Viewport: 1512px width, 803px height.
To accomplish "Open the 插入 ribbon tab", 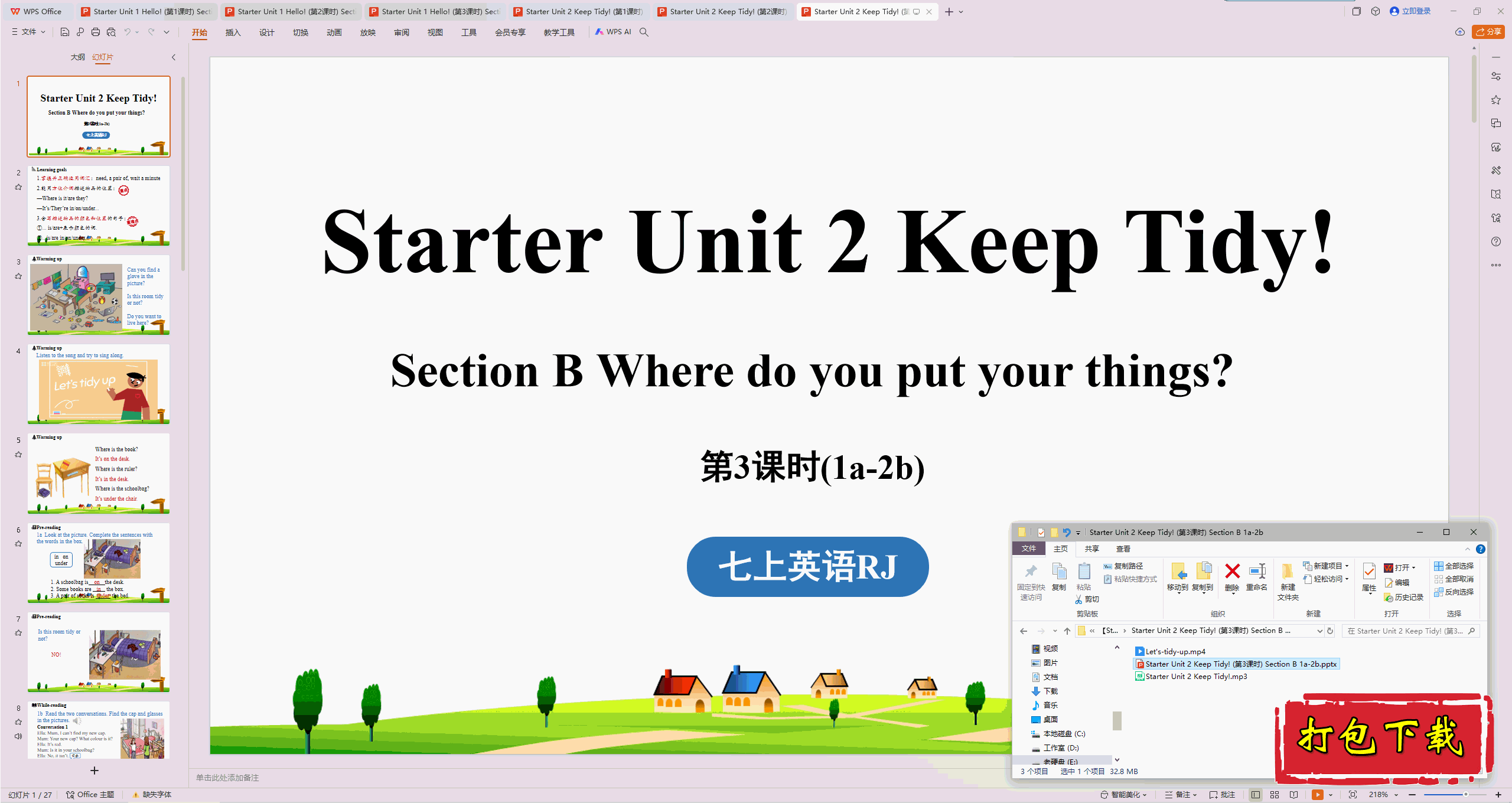I will [233, 32].
